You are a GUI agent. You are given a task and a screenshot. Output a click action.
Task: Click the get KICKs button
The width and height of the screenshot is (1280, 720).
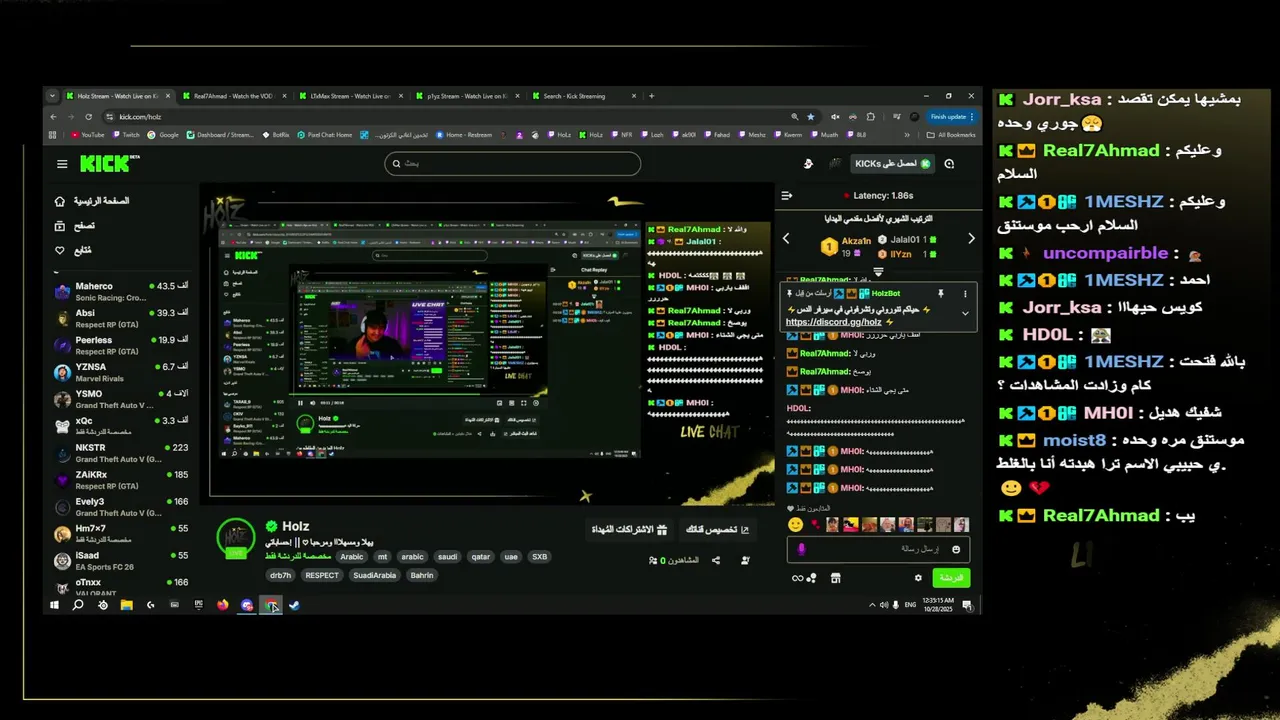[893, 164]
